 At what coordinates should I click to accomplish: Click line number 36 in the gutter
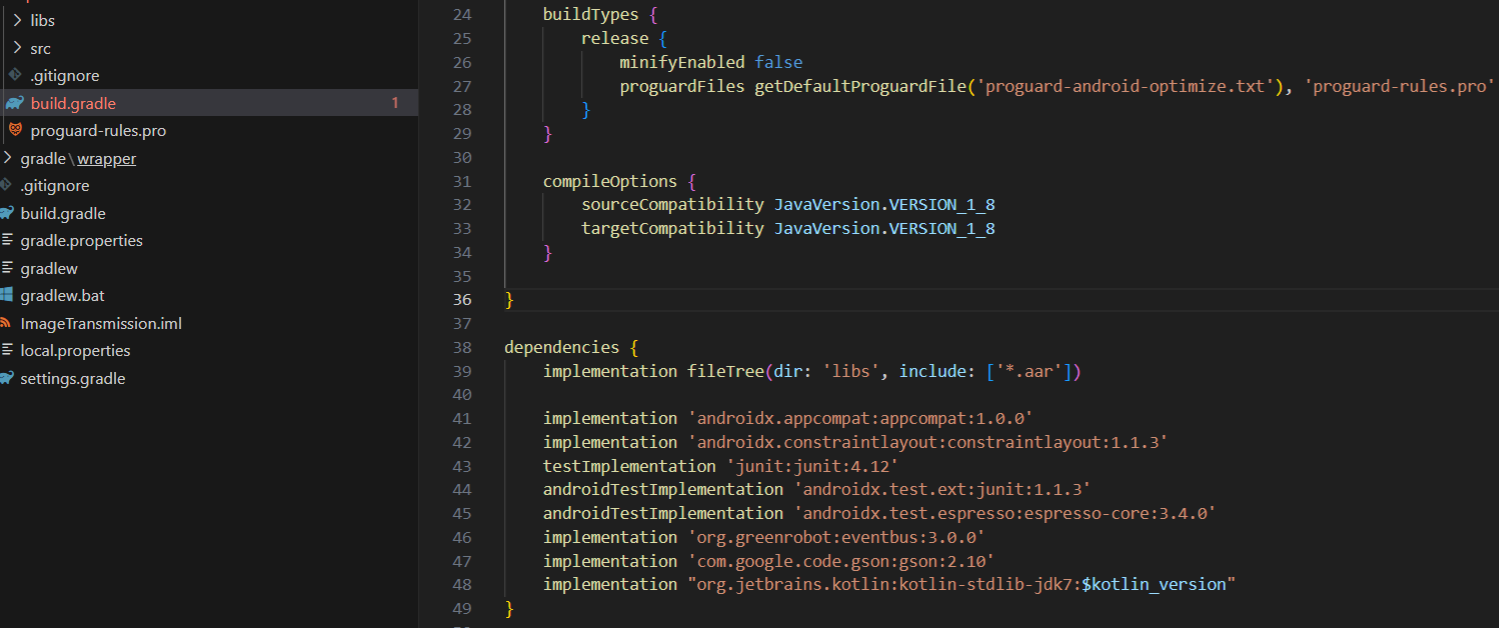(461, 300)
